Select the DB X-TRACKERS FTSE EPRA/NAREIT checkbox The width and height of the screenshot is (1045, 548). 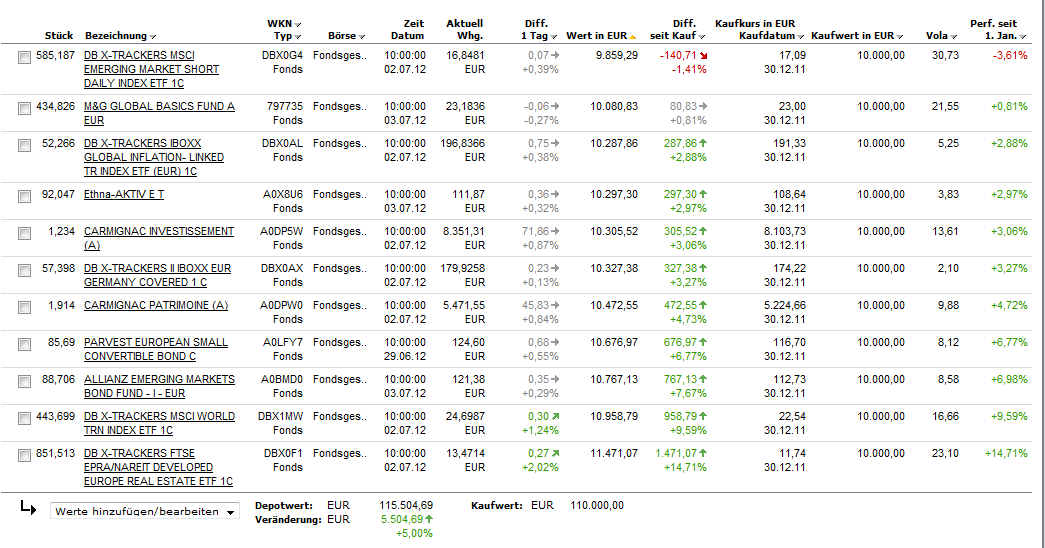coord(25,456)
